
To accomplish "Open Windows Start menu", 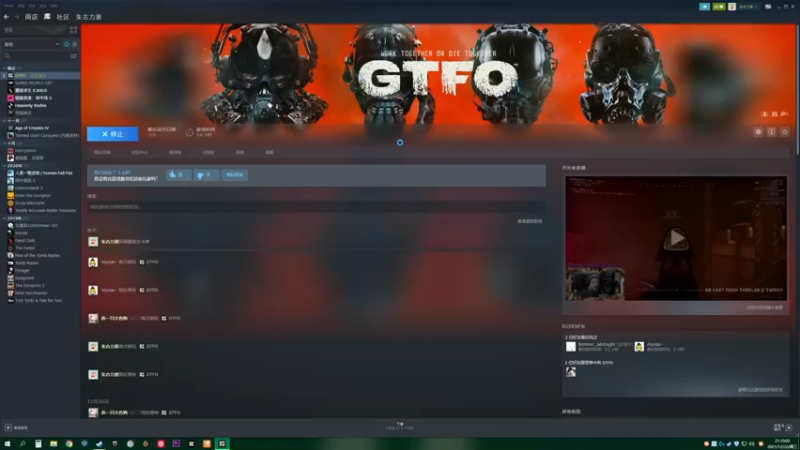I will [x=7, y=444].
